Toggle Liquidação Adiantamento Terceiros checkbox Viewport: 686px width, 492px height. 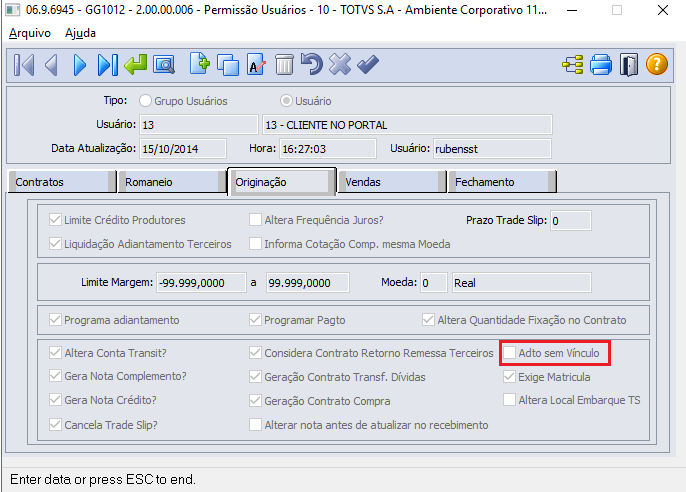[x=55, y=244]
